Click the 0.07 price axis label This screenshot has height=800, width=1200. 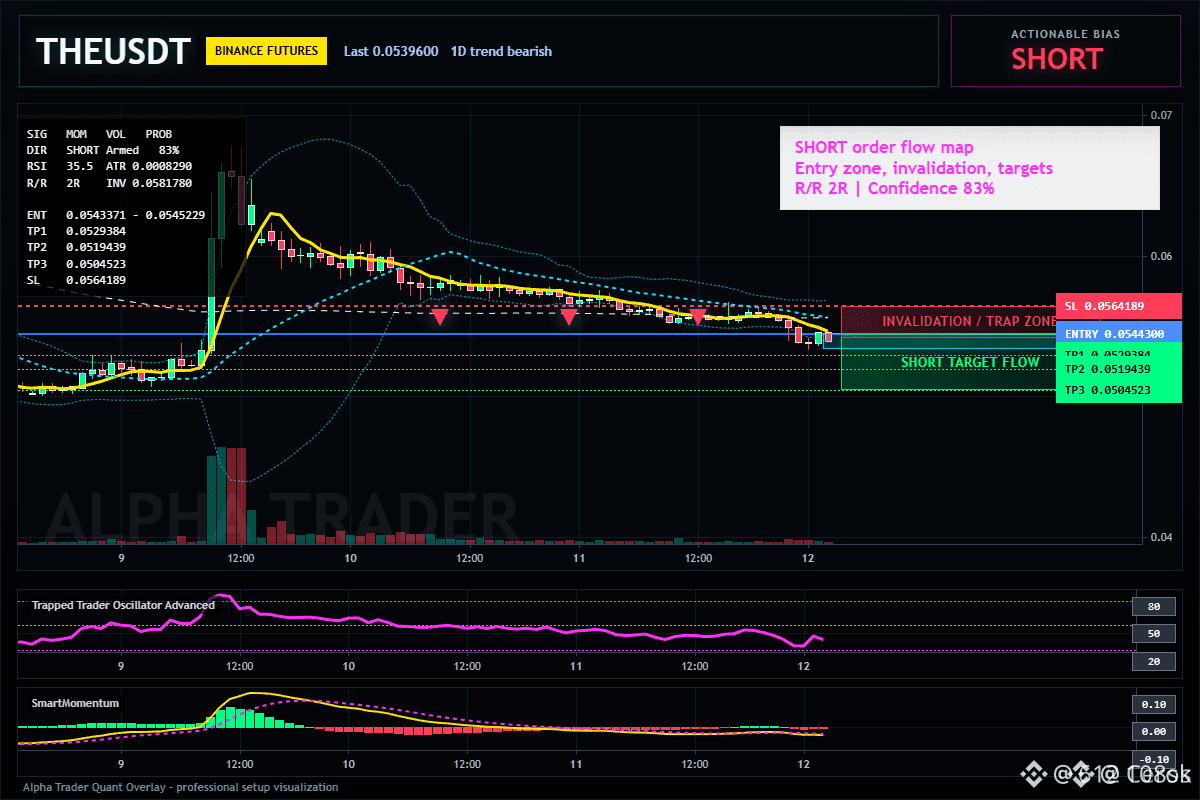tap(1160, 116)
